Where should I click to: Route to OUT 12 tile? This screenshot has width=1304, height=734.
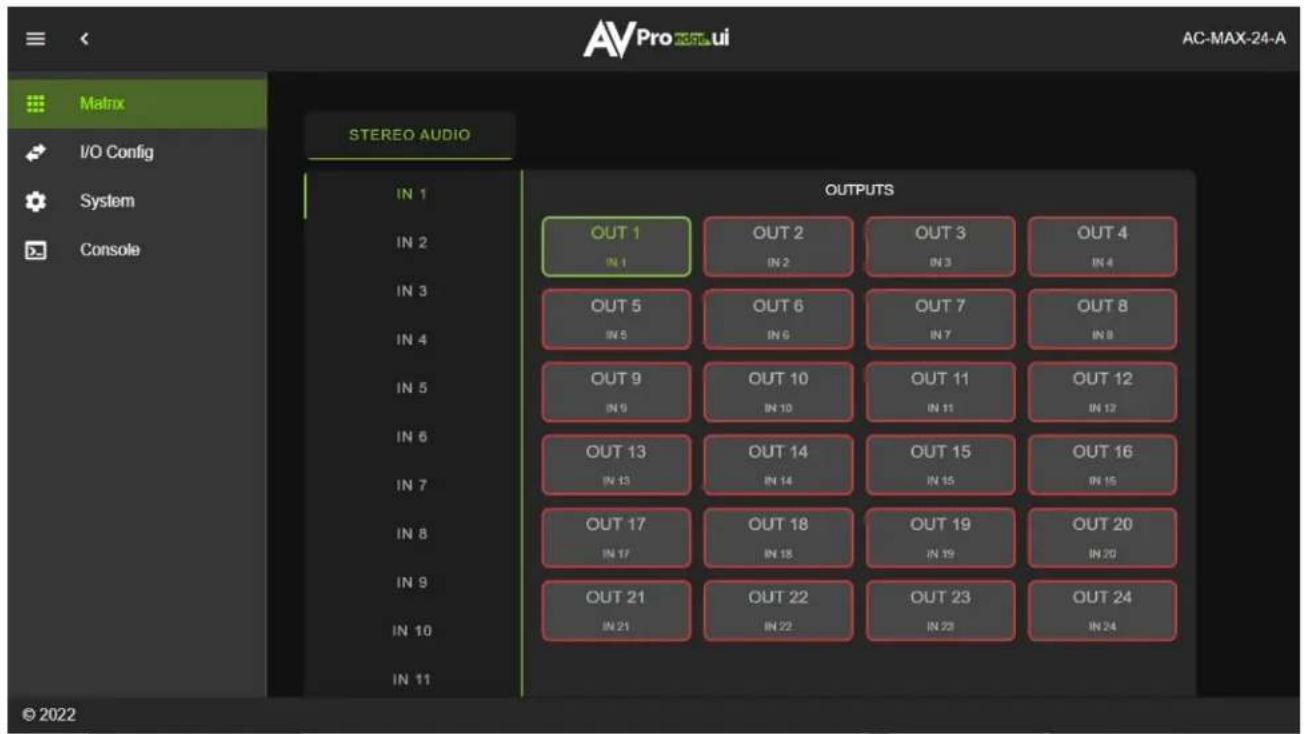(x=1102, y=392)
